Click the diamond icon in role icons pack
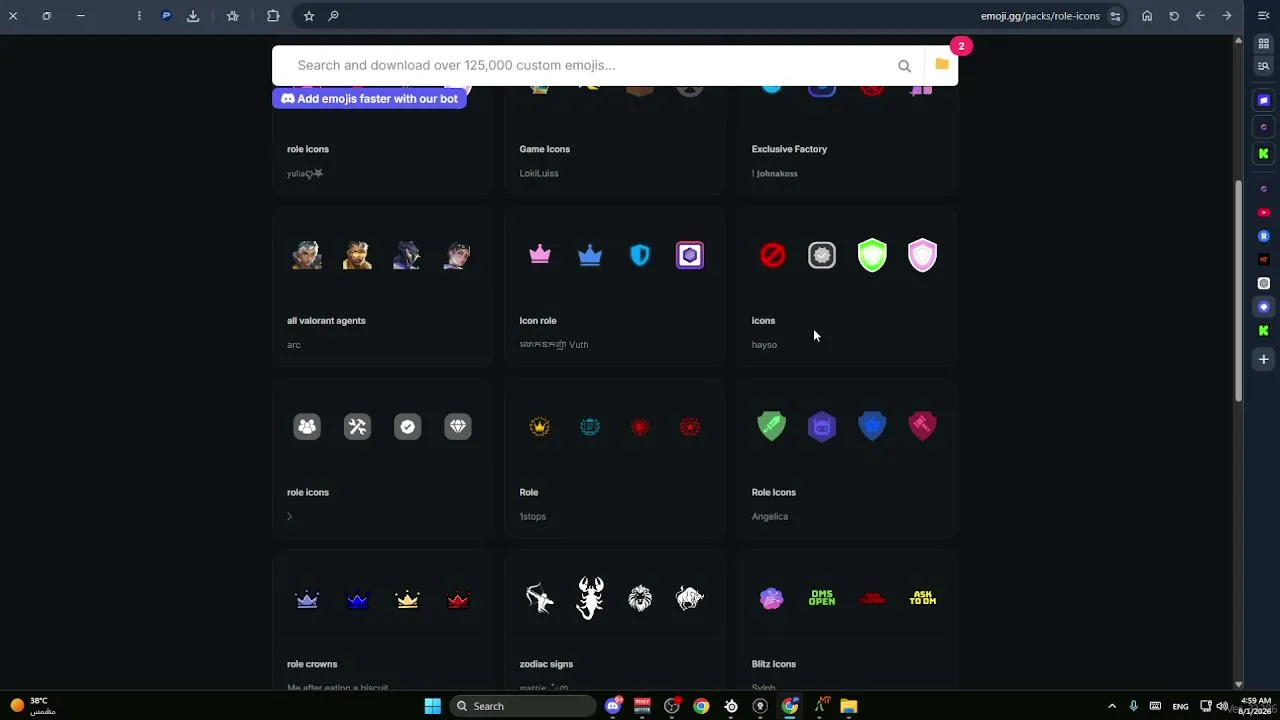 pyautogui.click(x=457, y=427)
